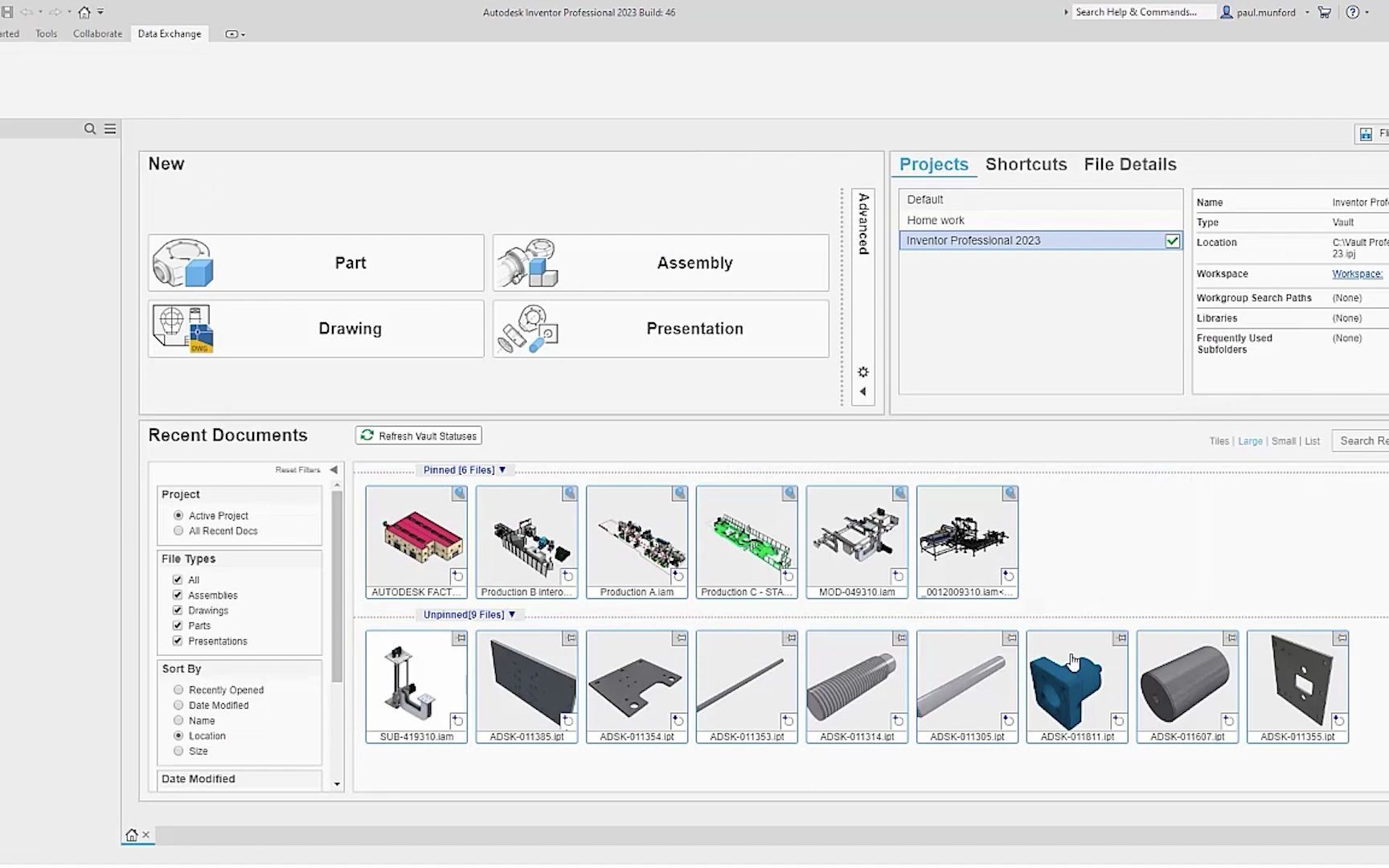Select the Active Project radio button

[178, 515]
